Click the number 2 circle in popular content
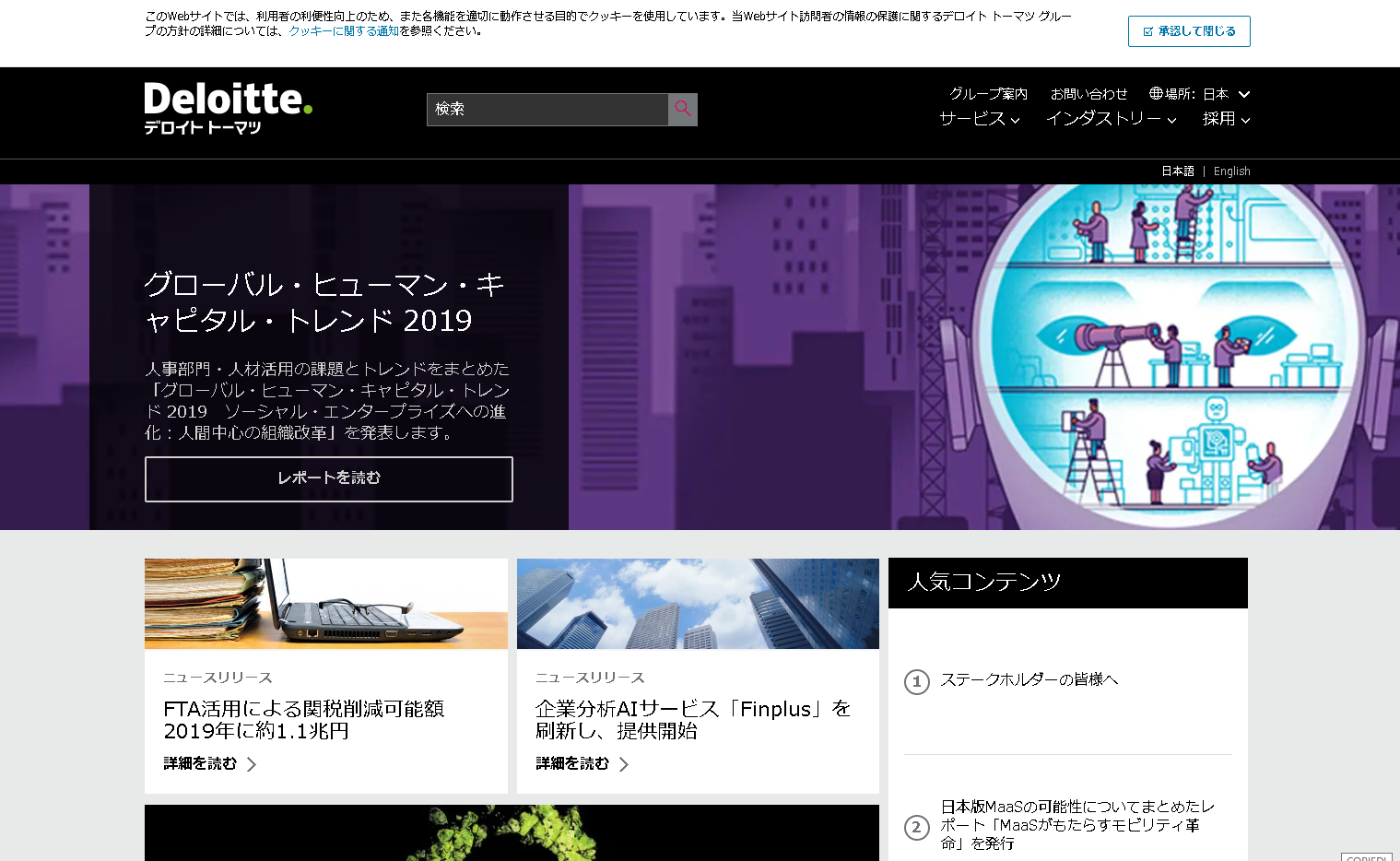Viewport: 1400px width, 861px height. point(916,827)
